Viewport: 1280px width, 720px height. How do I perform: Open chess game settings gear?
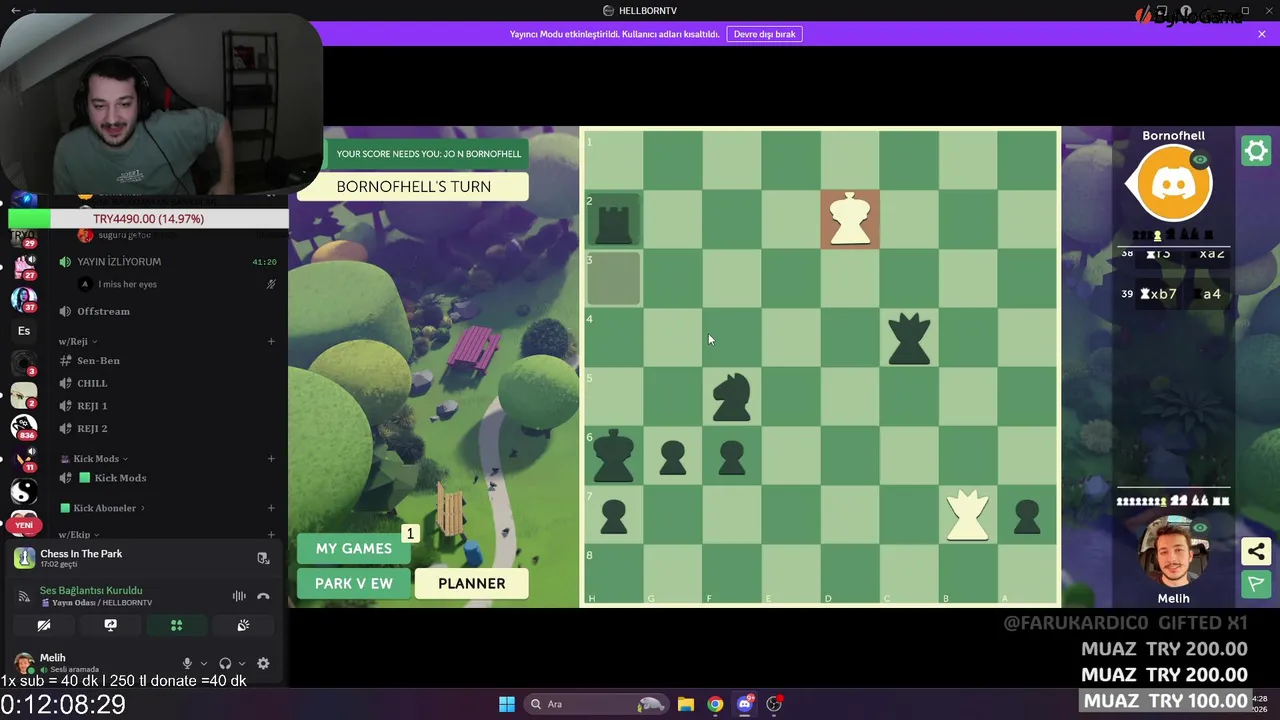(1256, 151)
